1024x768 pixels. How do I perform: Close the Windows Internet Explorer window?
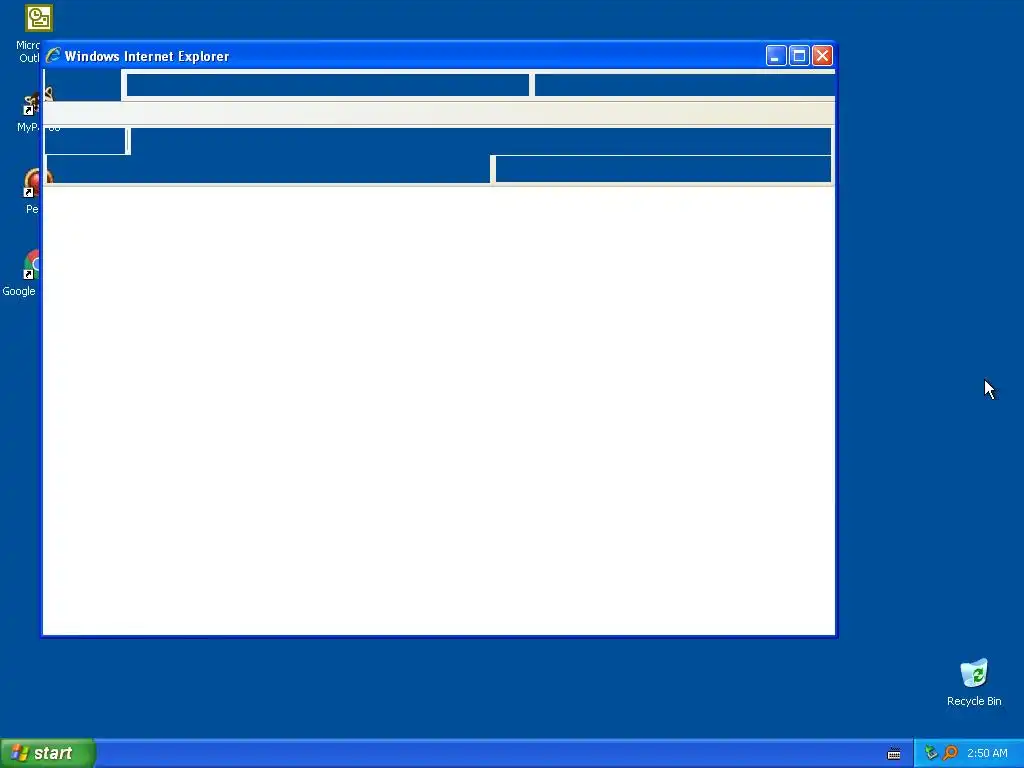[x=822, y=56]
